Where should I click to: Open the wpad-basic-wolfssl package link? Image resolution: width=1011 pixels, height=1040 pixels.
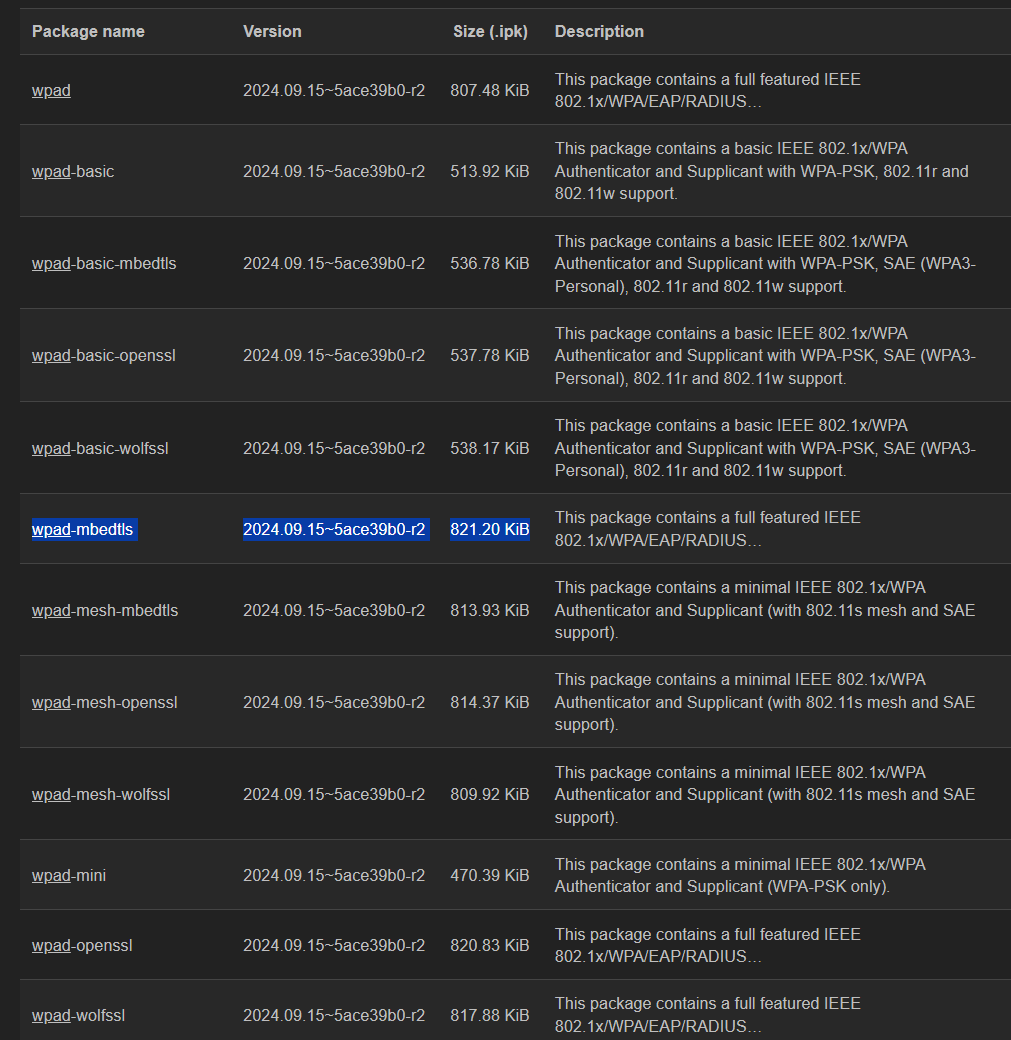(x=100, y=448)
